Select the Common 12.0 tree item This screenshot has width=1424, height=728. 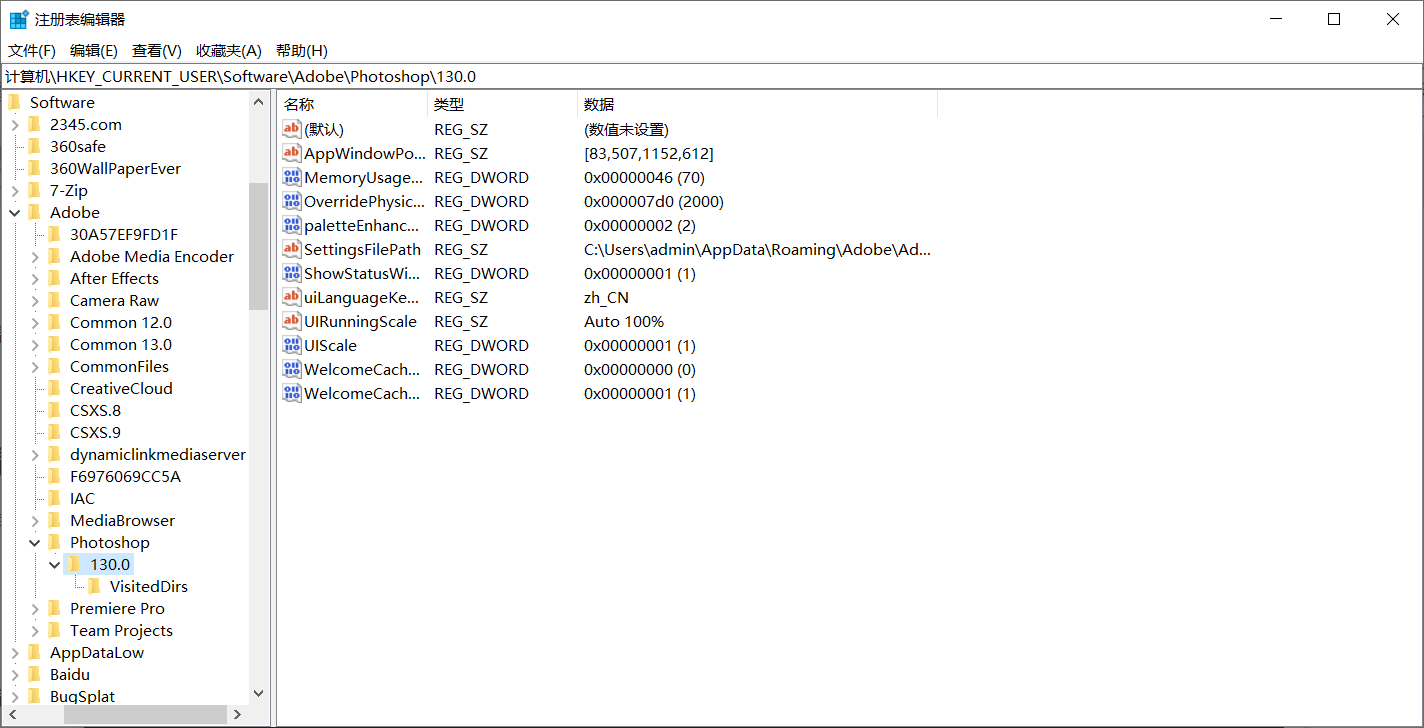coord(121,322)
